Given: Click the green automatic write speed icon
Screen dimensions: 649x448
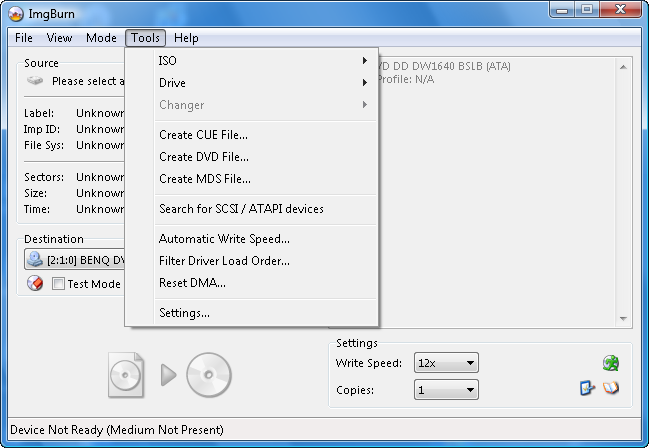Looking at the screenshot, I should 611,363.
